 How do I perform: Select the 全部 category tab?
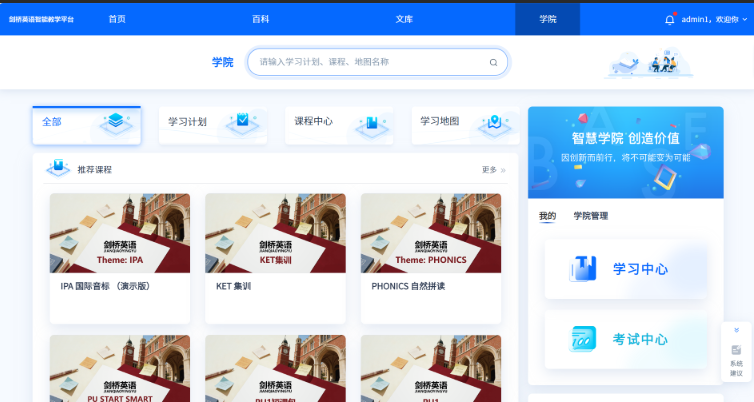click(x=87, y=125)
